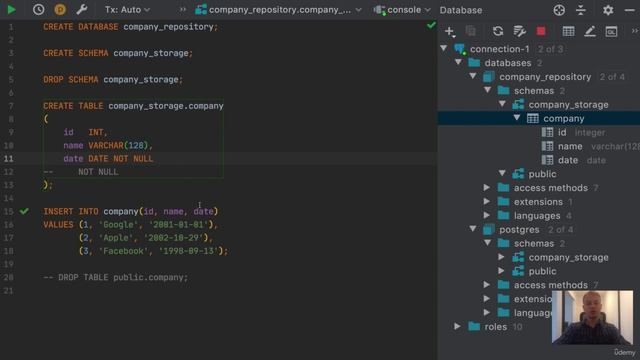This screenshot has height=360, width=640.
Task: Select the company table in tree
Action: tap(564, 118)
